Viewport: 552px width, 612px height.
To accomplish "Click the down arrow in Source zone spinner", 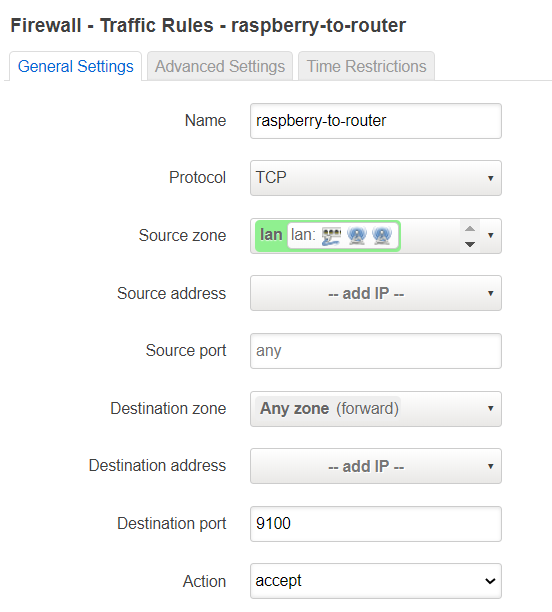I will pyautogui.click(x=470, y=244).
